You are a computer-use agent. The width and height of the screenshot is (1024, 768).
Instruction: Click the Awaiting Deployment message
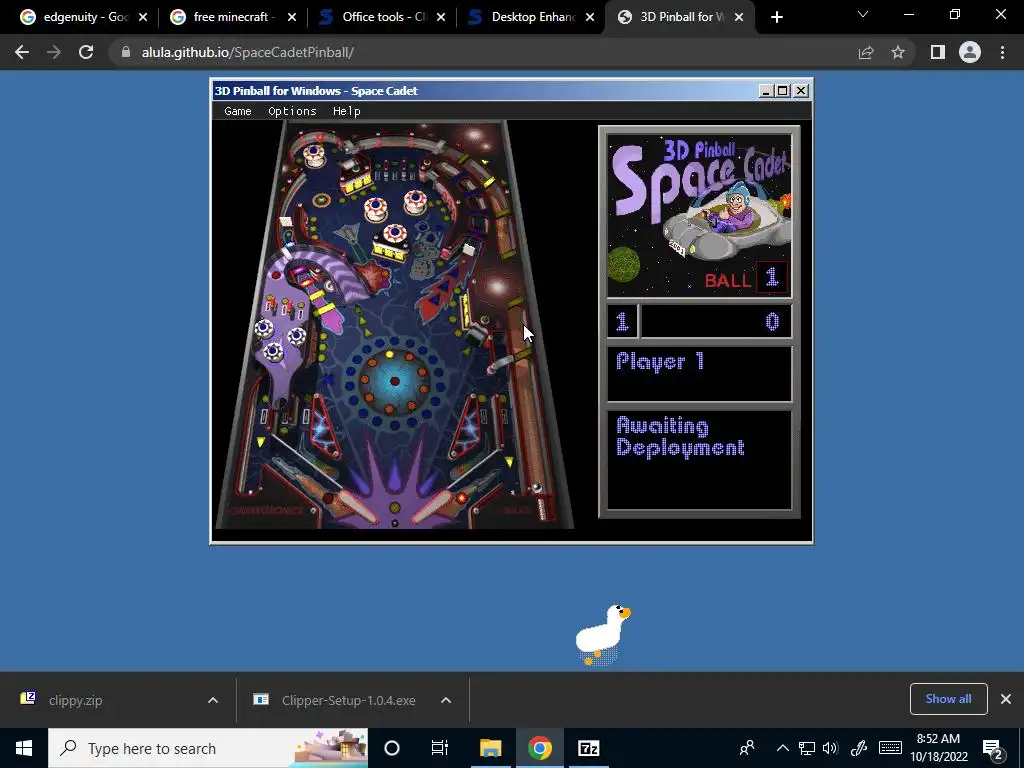[x=680, y=437]
